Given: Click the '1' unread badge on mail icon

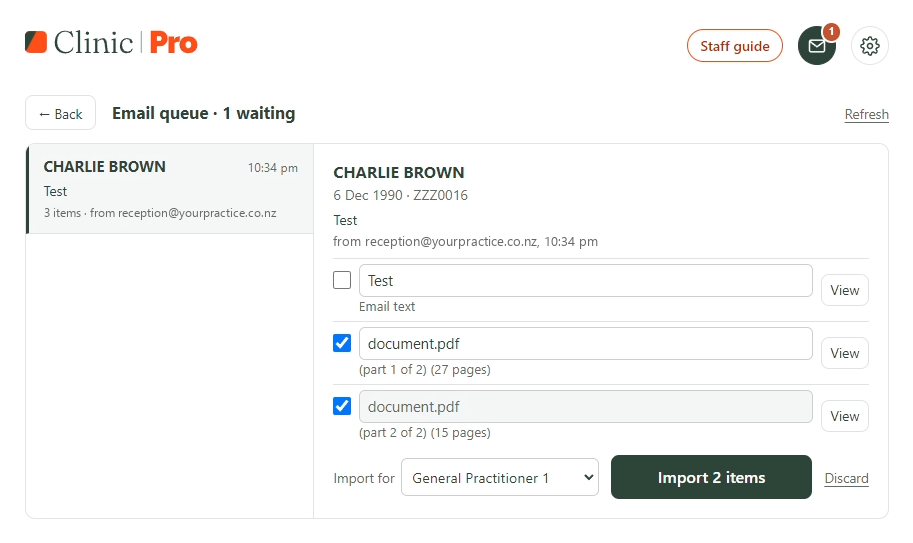Looking at the screenshot, I should (831, 31).
